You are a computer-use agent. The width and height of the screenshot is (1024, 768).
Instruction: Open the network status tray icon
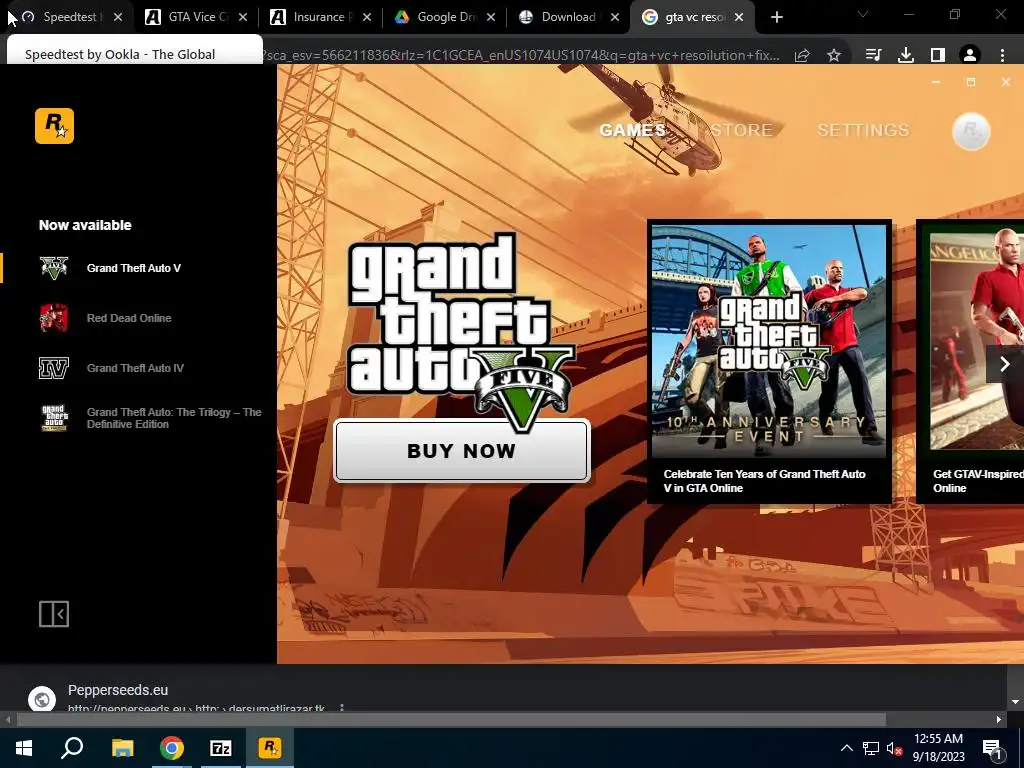(871, 748)
